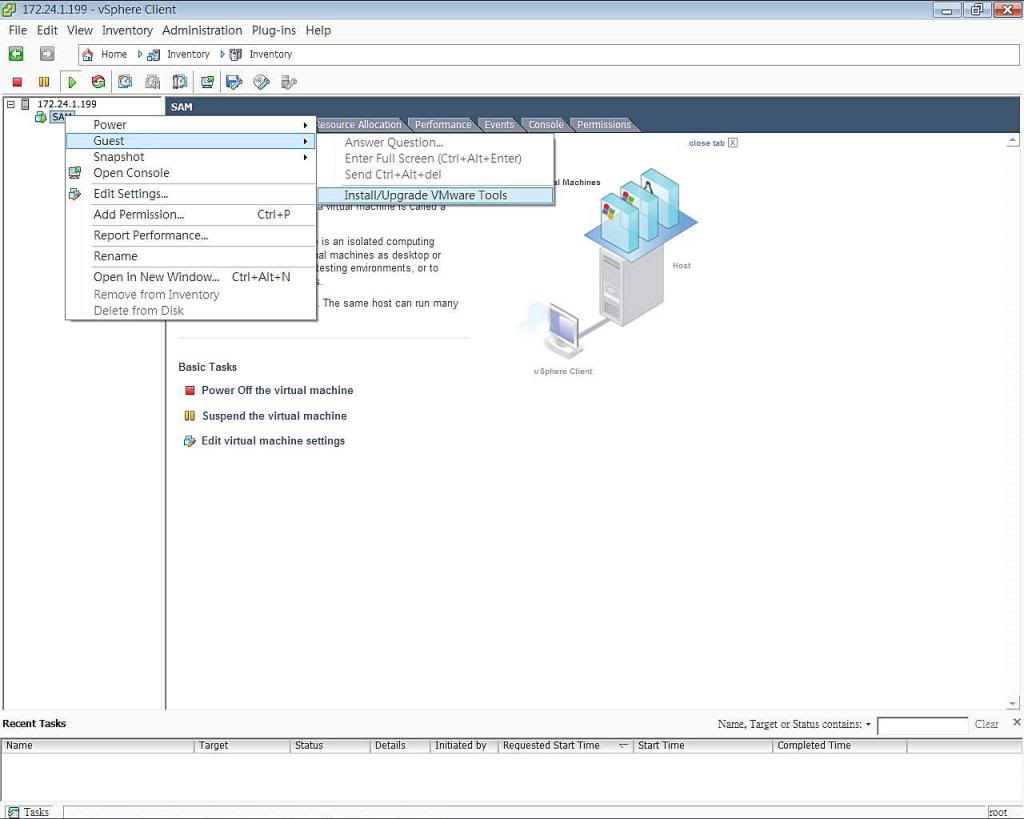
Task: Open the Inventory menu
Action: click(x=127, y=30)
